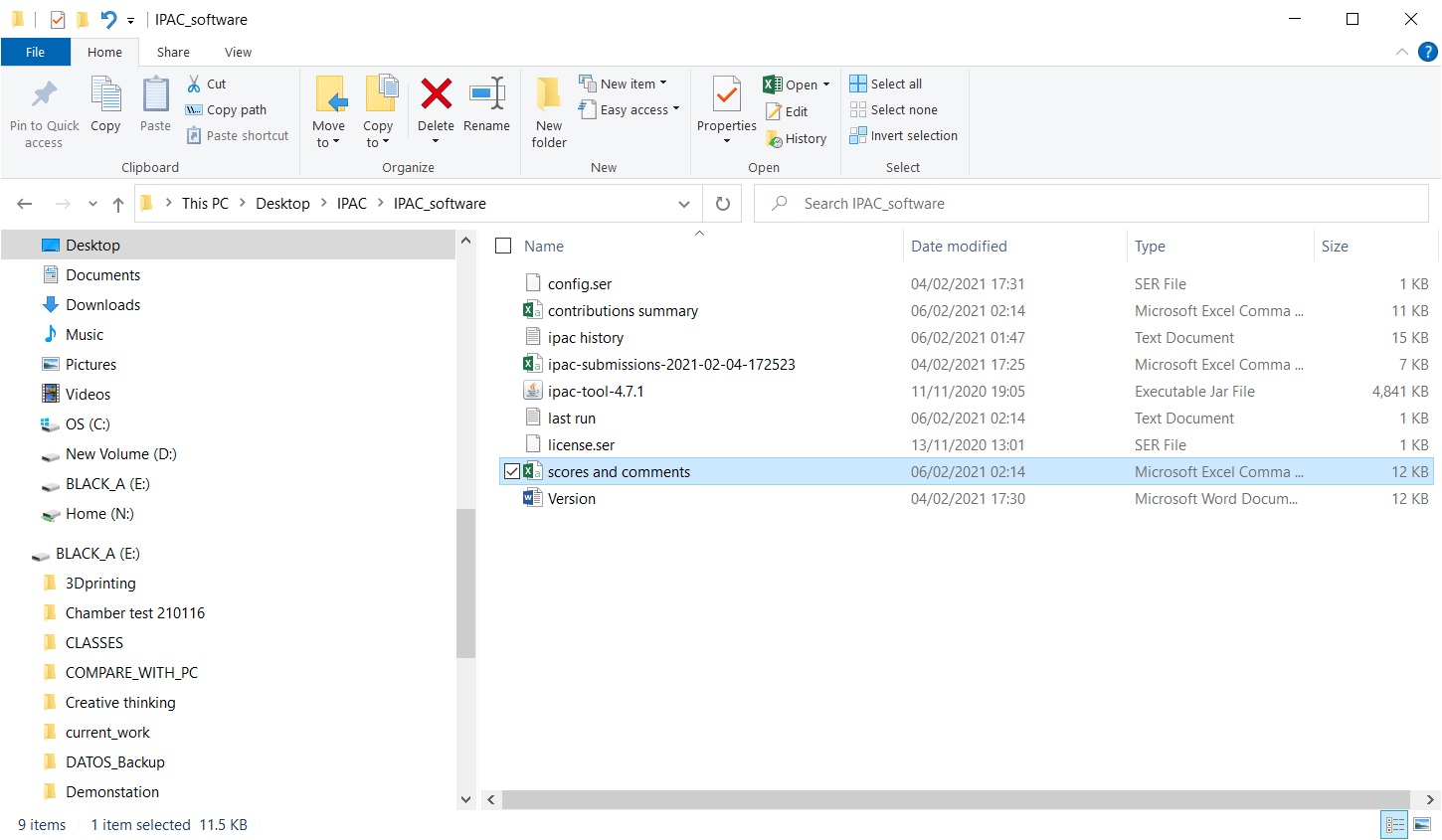The height and width of the screenshot is (840, 1442).
Task: Click the Edit pencil button
Action: (787, 112)
